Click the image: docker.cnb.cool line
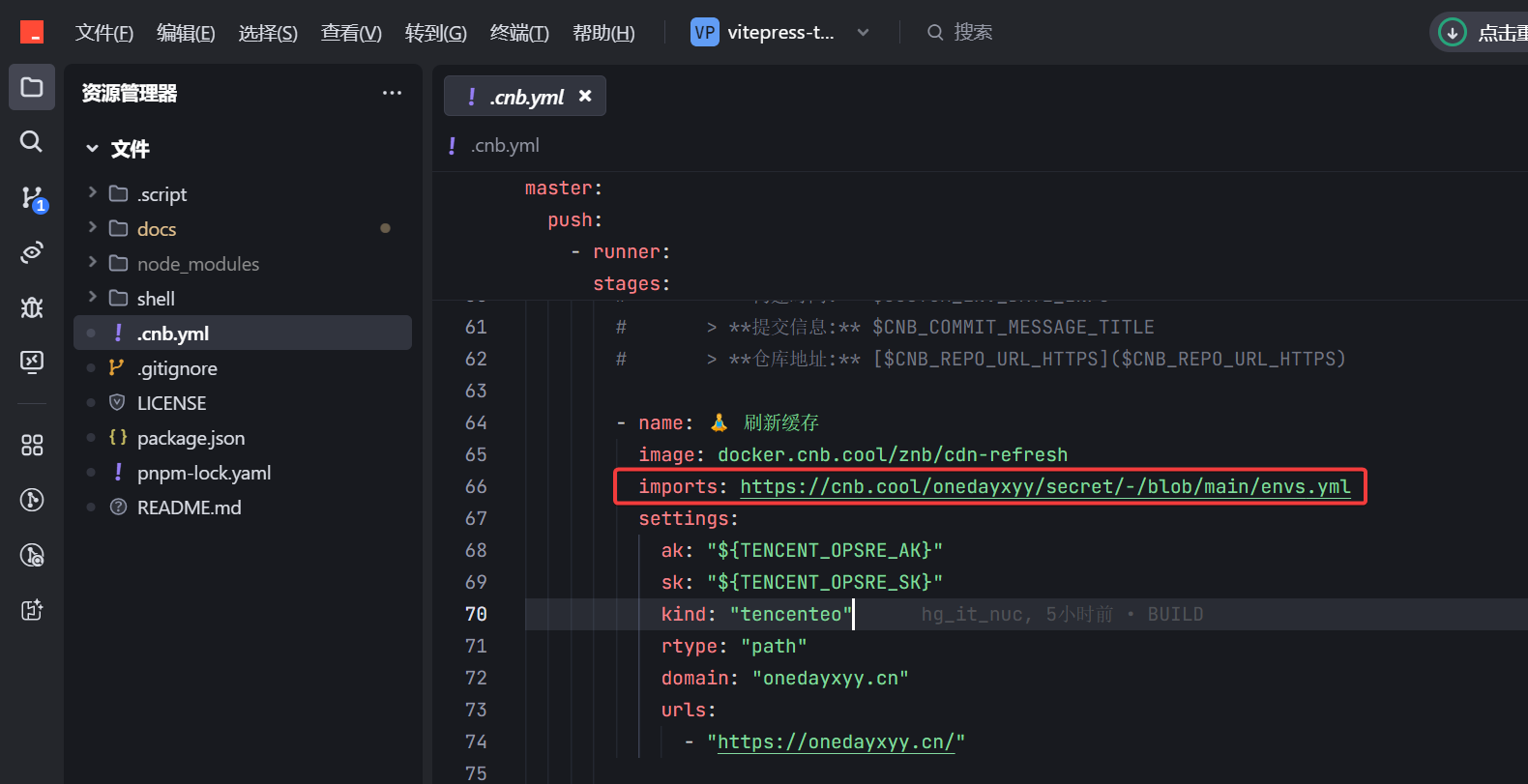 (x=853, y=454)
